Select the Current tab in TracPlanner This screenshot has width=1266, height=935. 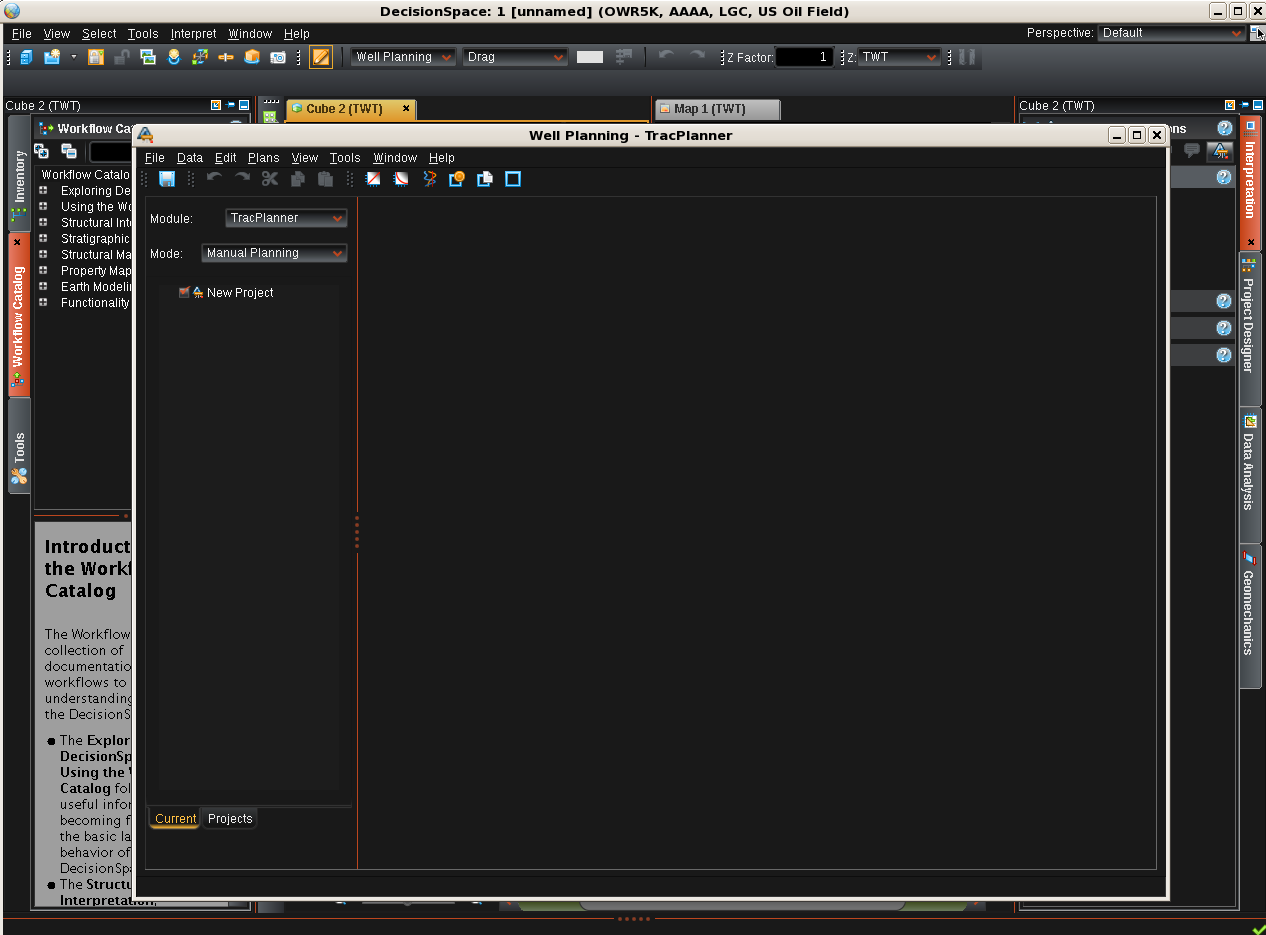click(x=175, y=819)
